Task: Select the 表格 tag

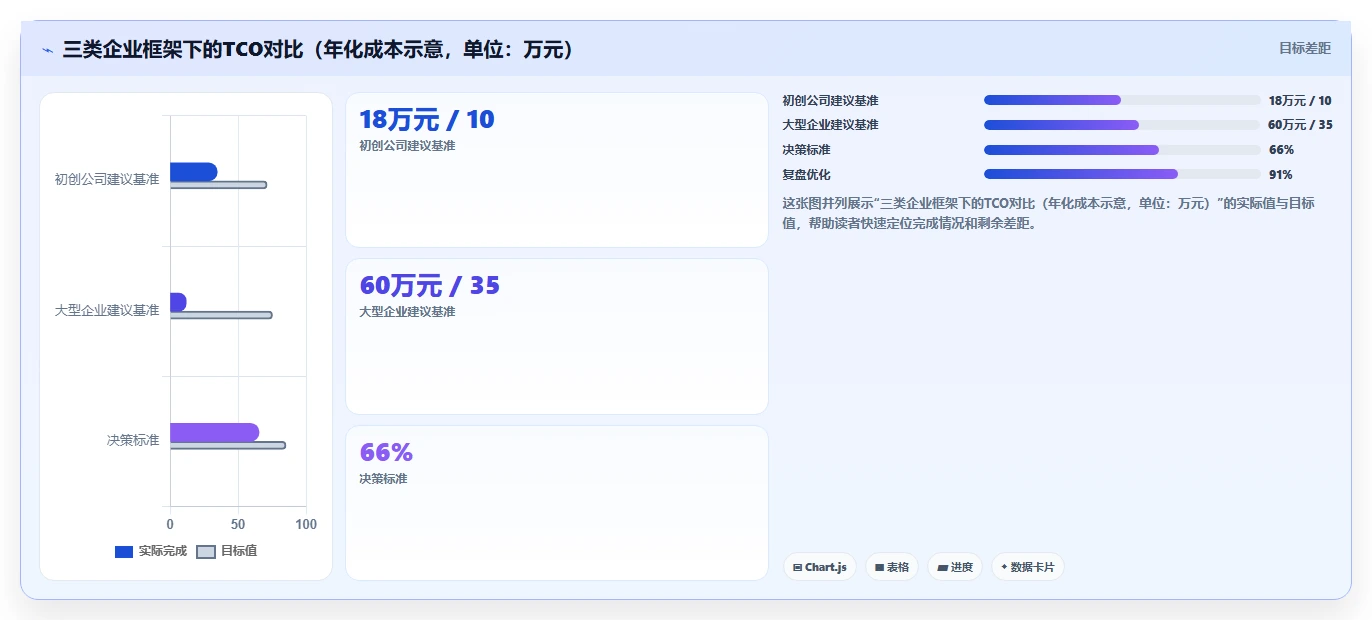Action: [x=892, y=567]
